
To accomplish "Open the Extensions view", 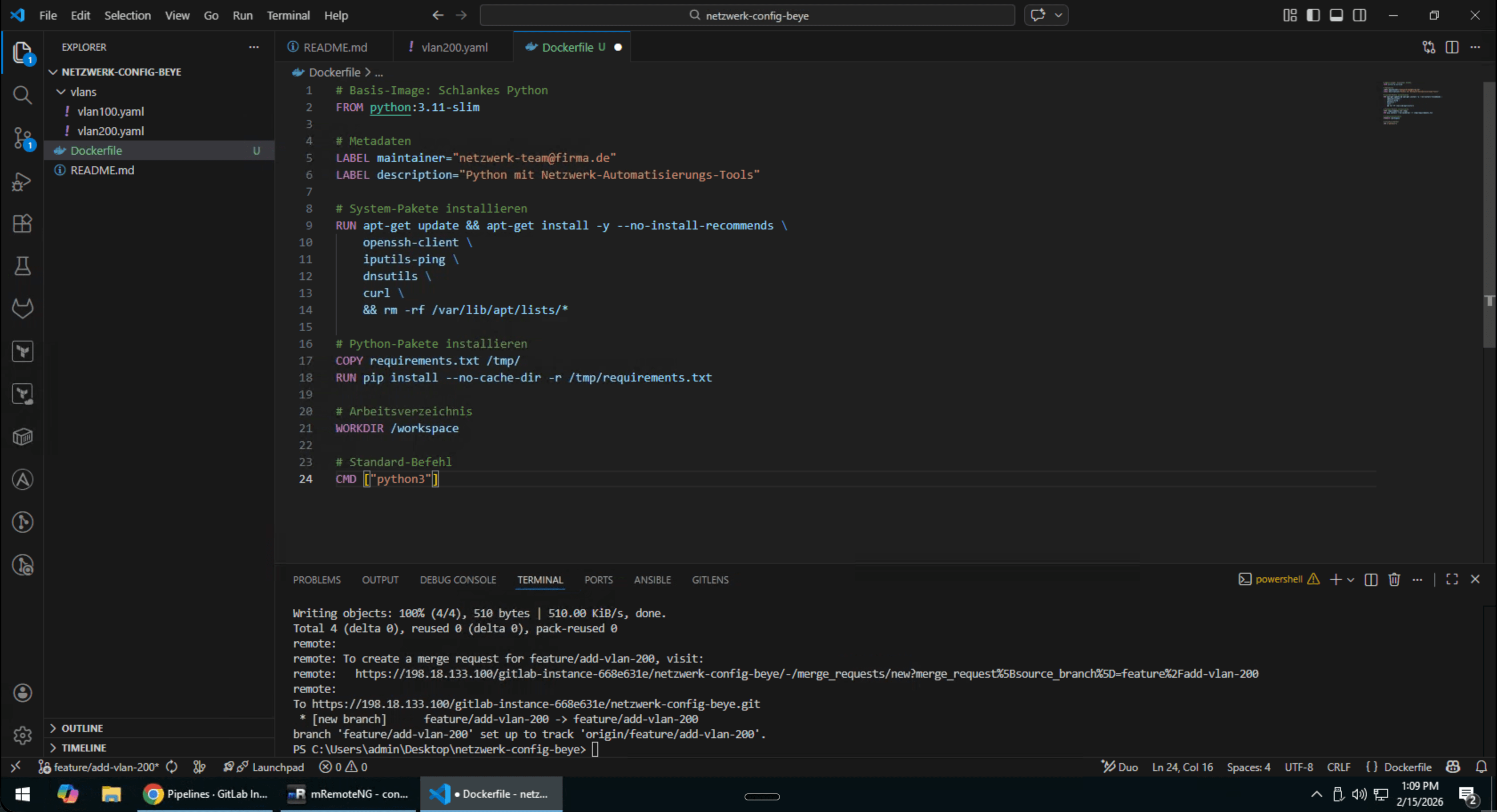I will 22,224.
